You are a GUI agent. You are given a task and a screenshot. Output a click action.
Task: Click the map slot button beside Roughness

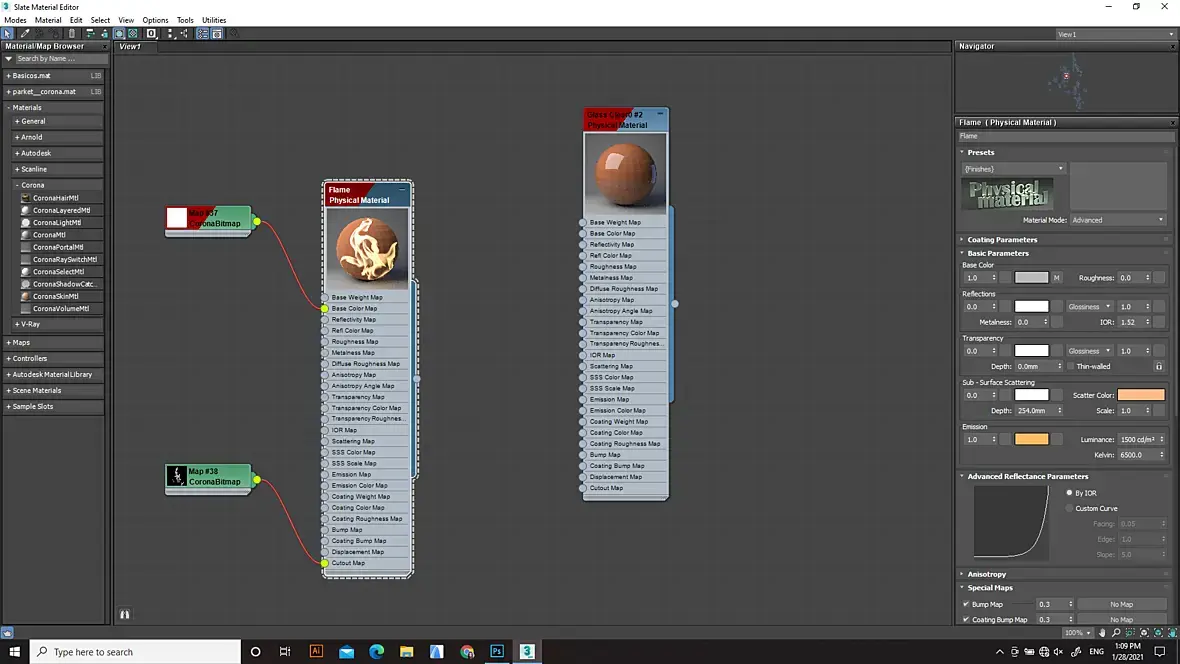click(x=1160, y=278)
